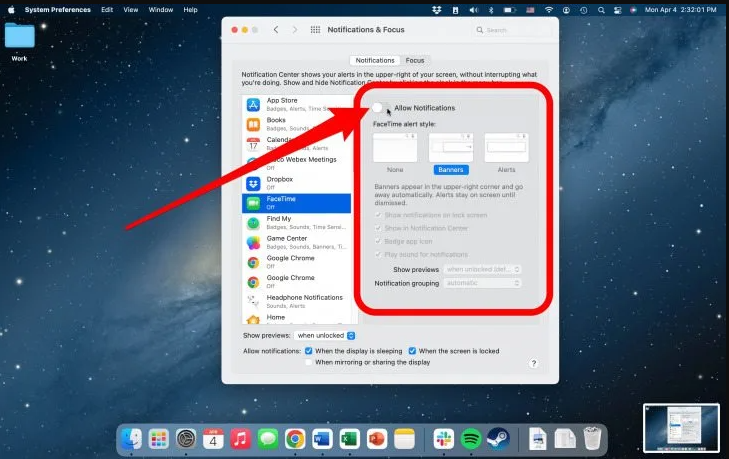Screen dimensions: 729x459
Task: Select Headphone Notifications in the app list
Action: click(296, 301)
